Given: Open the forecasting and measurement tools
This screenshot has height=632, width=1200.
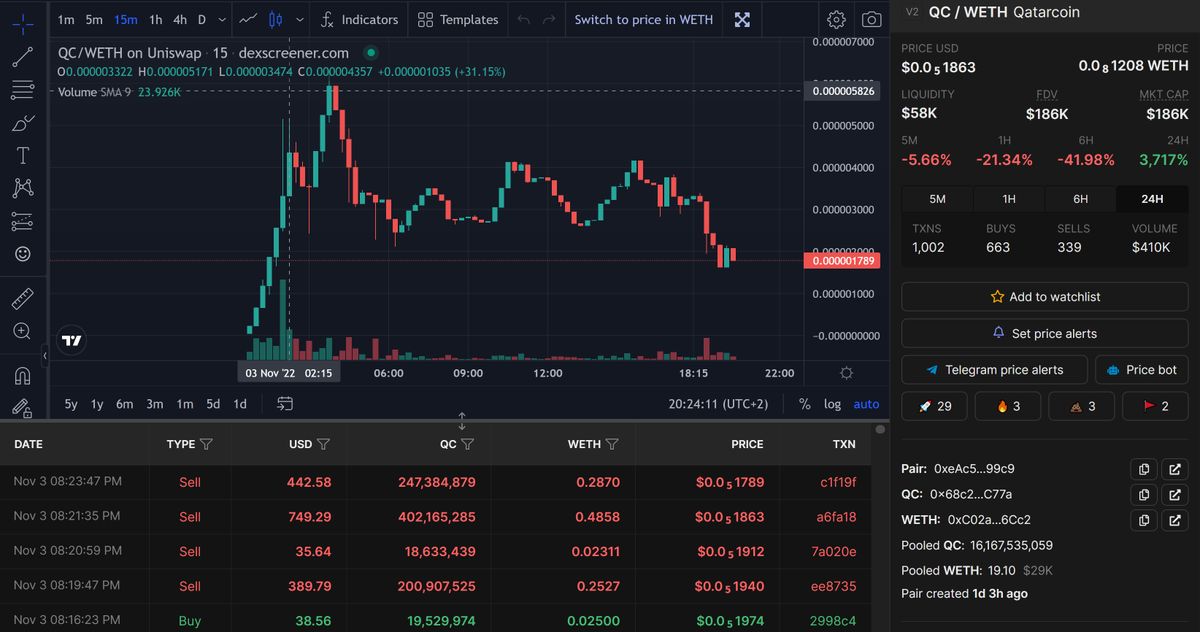Looking at the screenshot, I should pyautogui.click(x=23, y=221).
